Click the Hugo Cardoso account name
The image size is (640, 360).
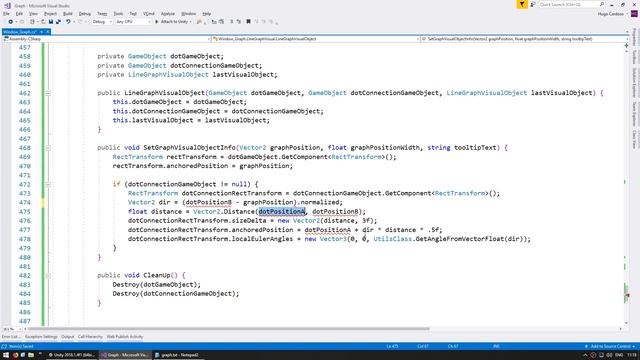(611, 14)
